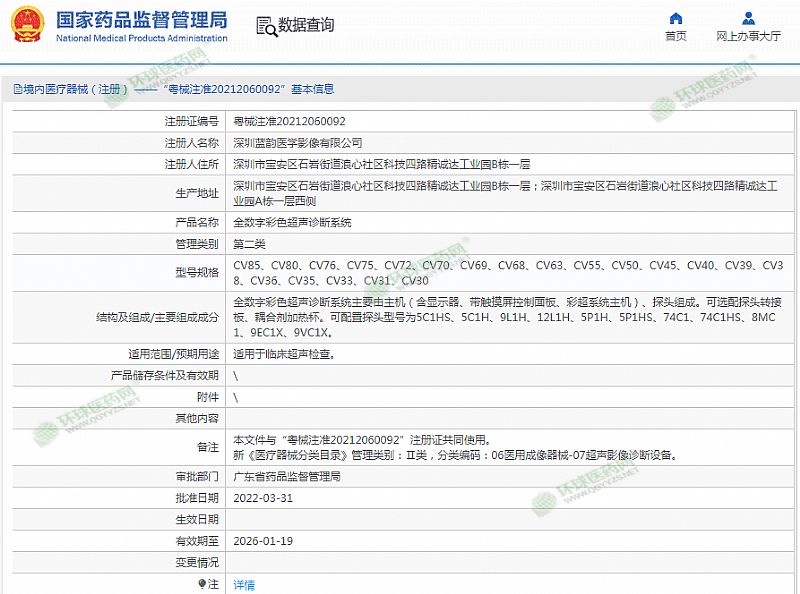Screen dimensions: 800x594
Task: Click the 数据查询 search document icon
Action: 264,26
